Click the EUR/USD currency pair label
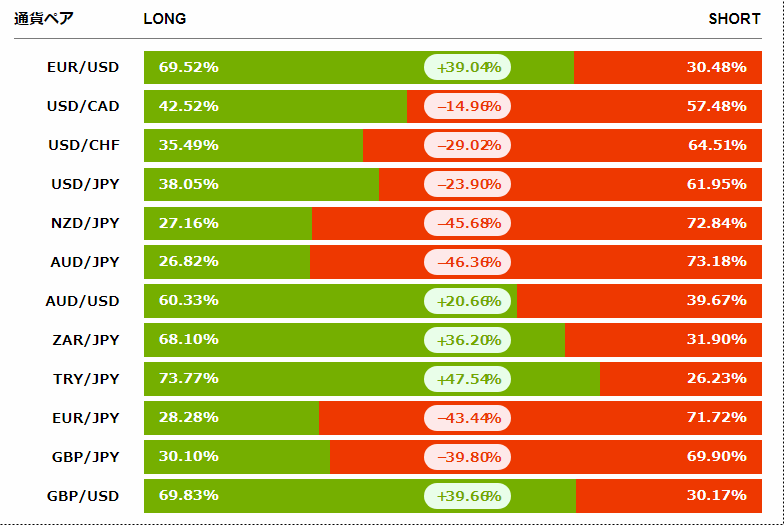This screenshot has width=784, height=525. click(x=83, y=67)
